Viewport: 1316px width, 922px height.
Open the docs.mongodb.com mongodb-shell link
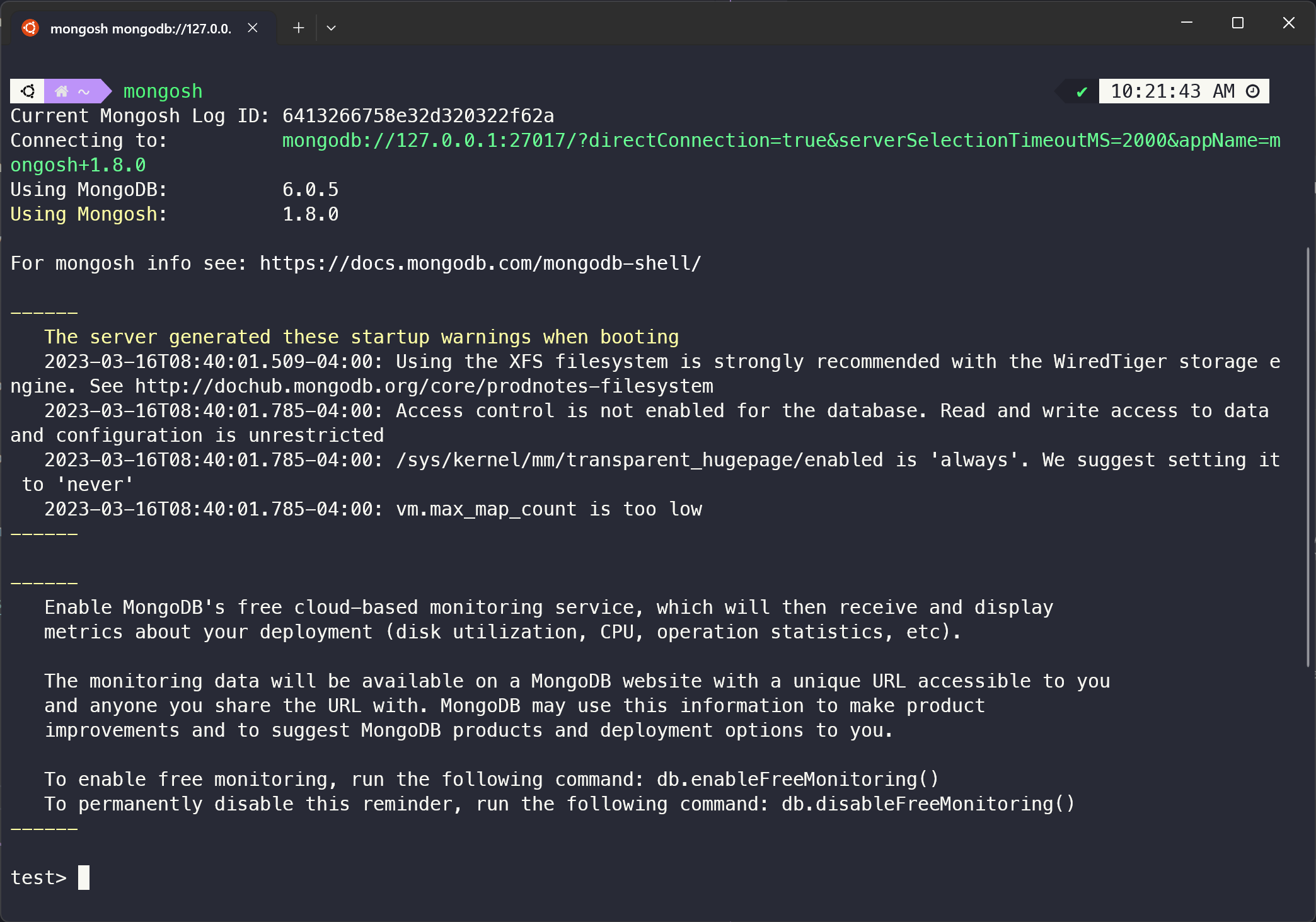[480, 263]
